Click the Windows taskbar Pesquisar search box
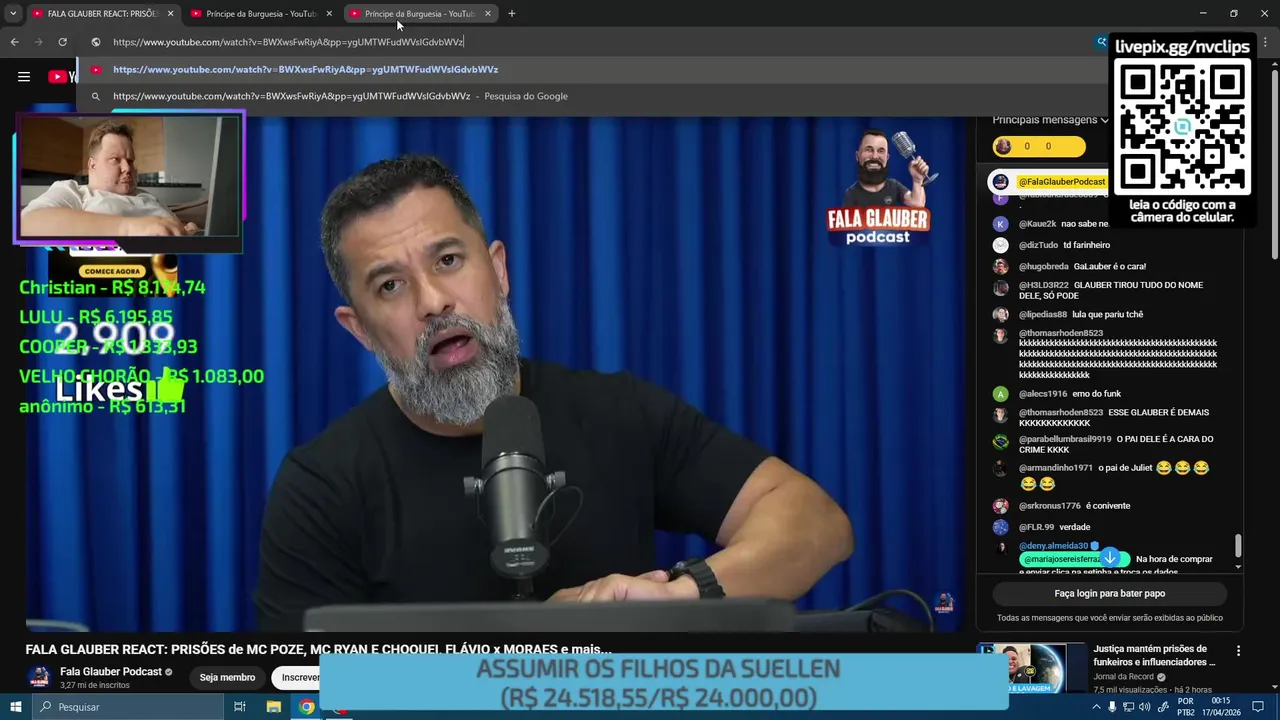The image size is (1280, 720). click(127, 707)
